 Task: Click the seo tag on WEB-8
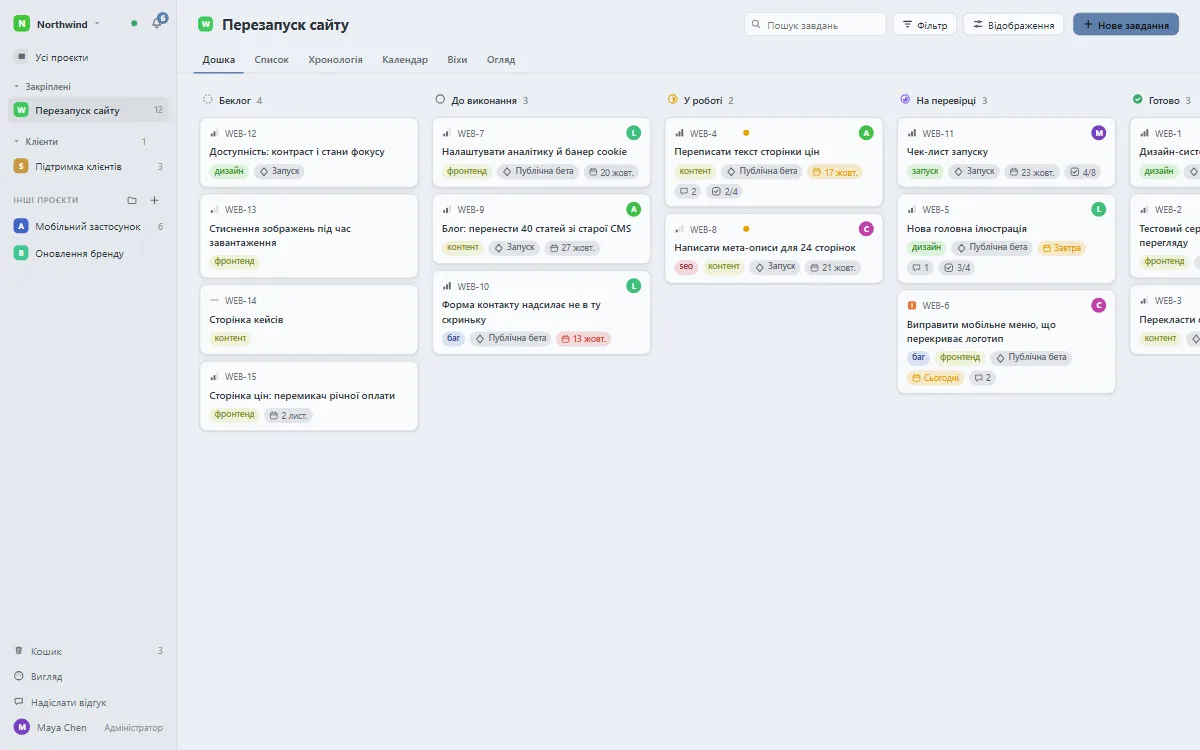[686, 268]
